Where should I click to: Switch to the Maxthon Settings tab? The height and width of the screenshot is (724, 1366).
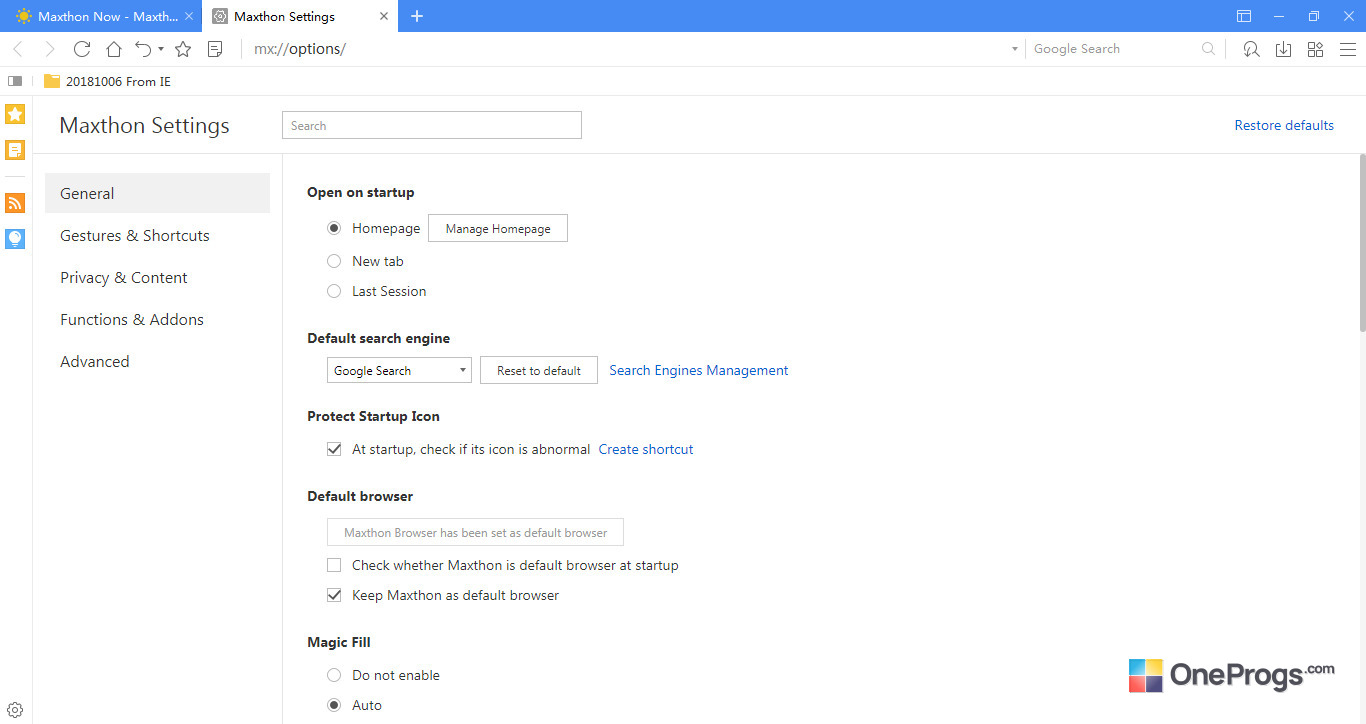(300, 16)
